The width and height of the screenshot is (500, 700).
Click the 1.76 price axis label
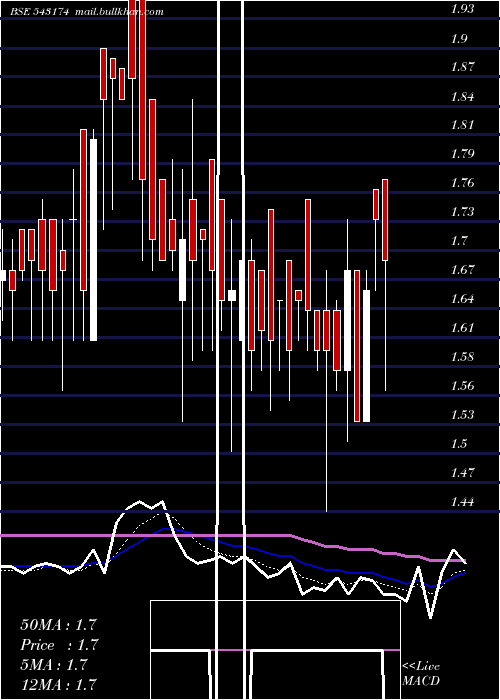(463, 183)
